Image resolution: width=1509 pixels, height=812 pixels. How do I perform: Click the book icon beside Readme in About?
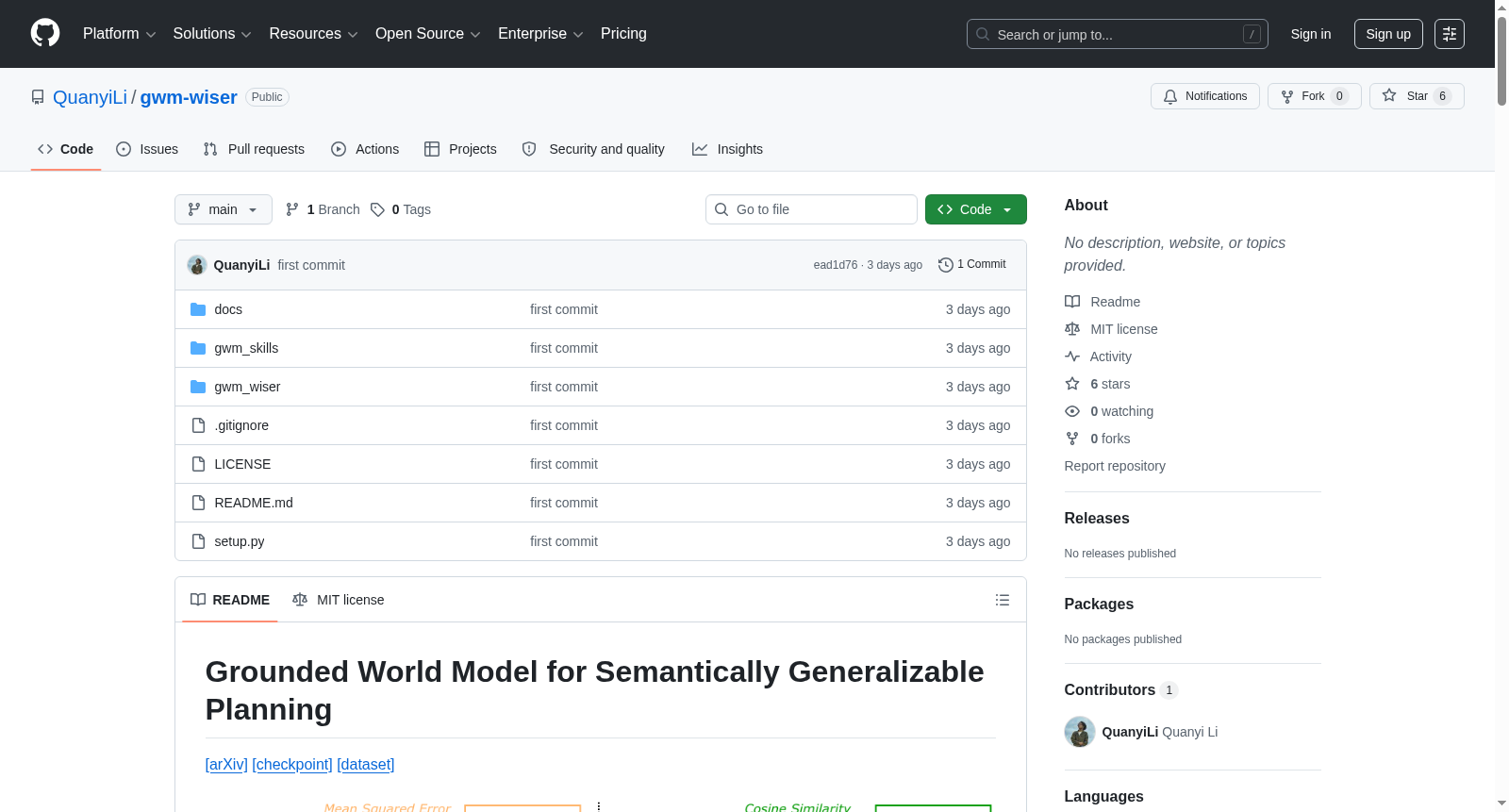click(1072, 302)
